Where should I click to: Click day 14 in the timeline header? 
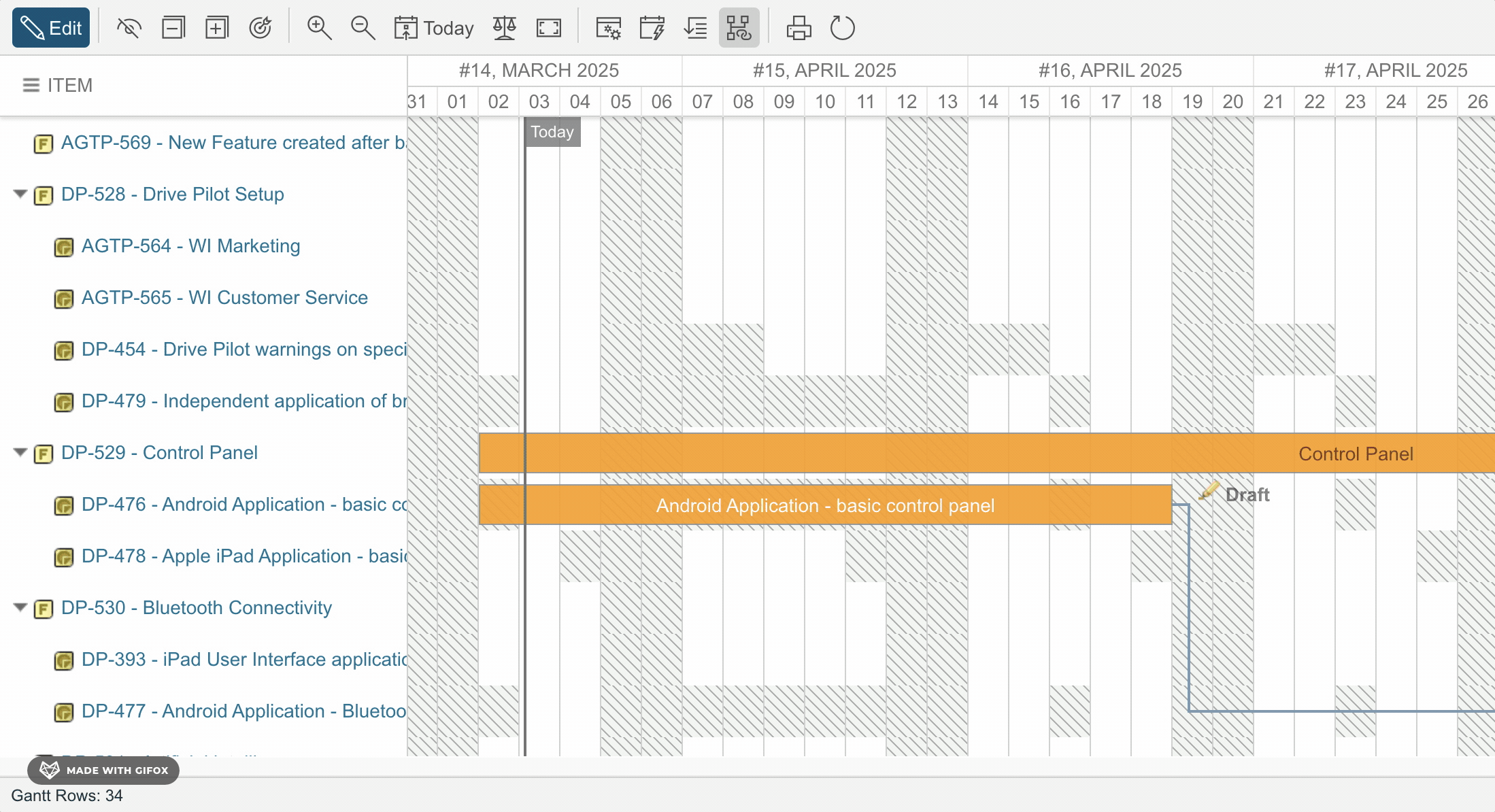[988, 102]
